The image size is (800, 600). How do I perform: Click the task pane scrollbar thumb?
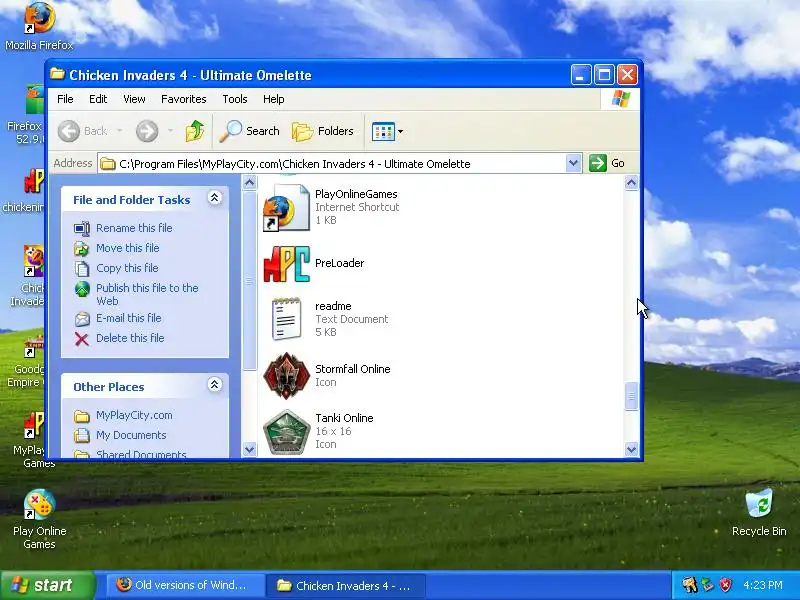(x=249, y=280)
